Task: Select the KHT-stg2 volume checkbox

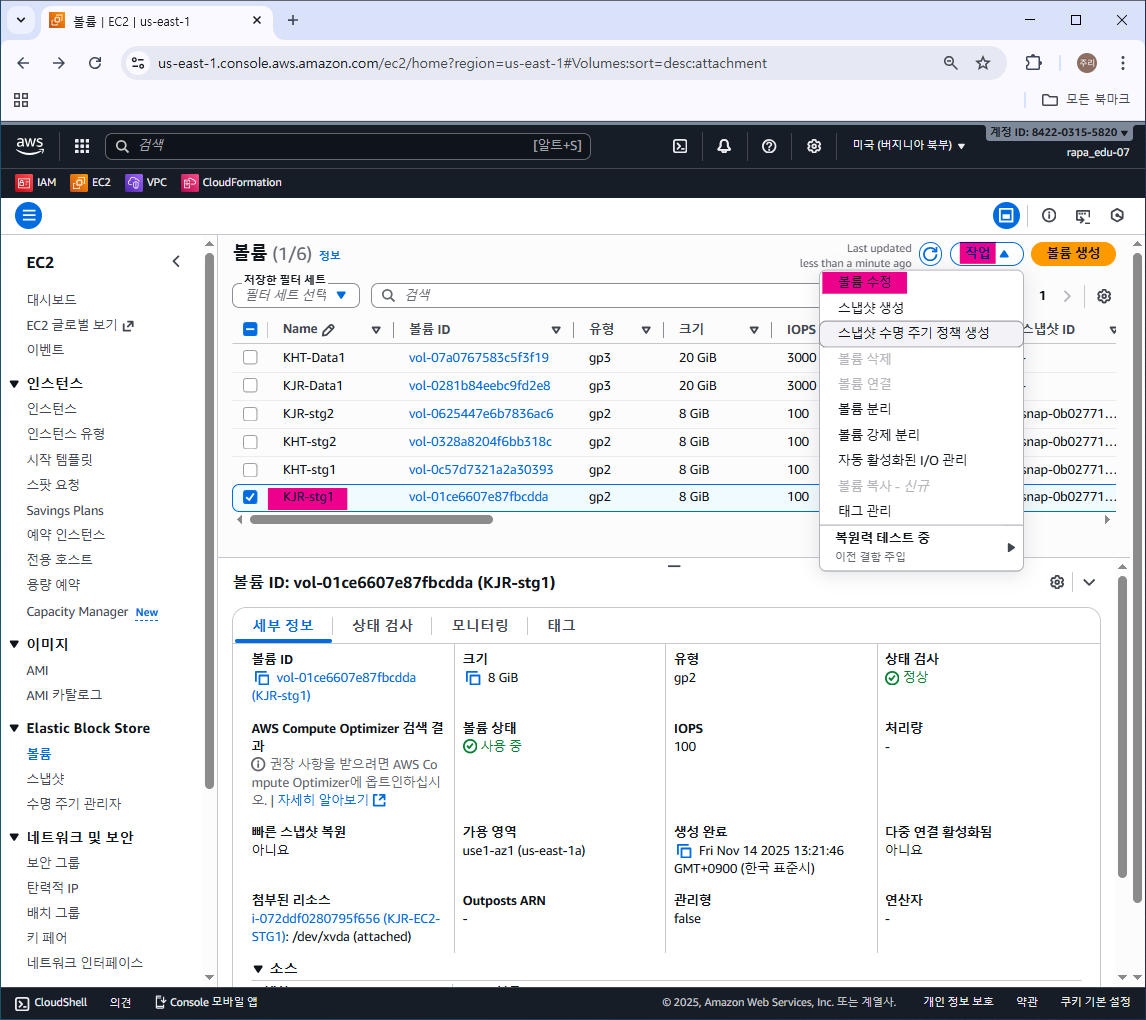Action: (x=250, y=441)
